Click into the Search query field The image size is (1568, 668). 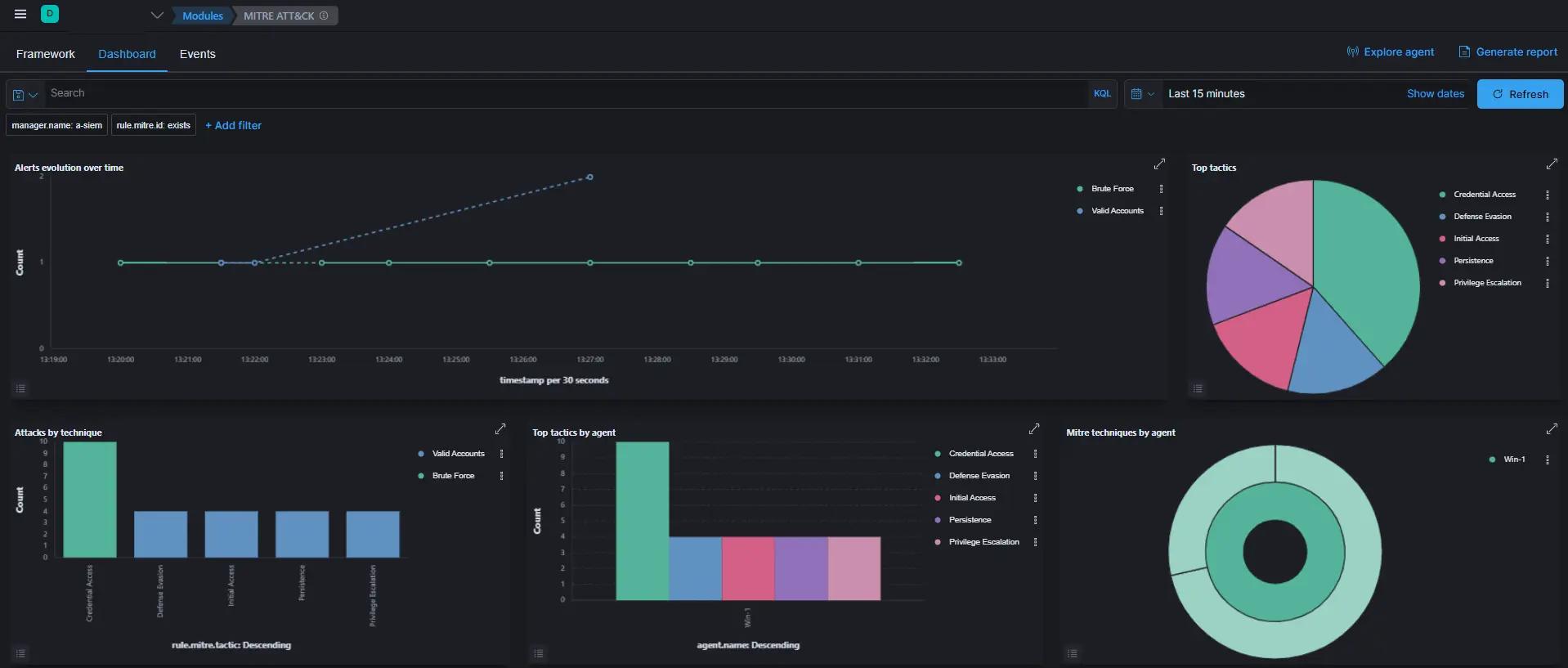tap(564, 94)
